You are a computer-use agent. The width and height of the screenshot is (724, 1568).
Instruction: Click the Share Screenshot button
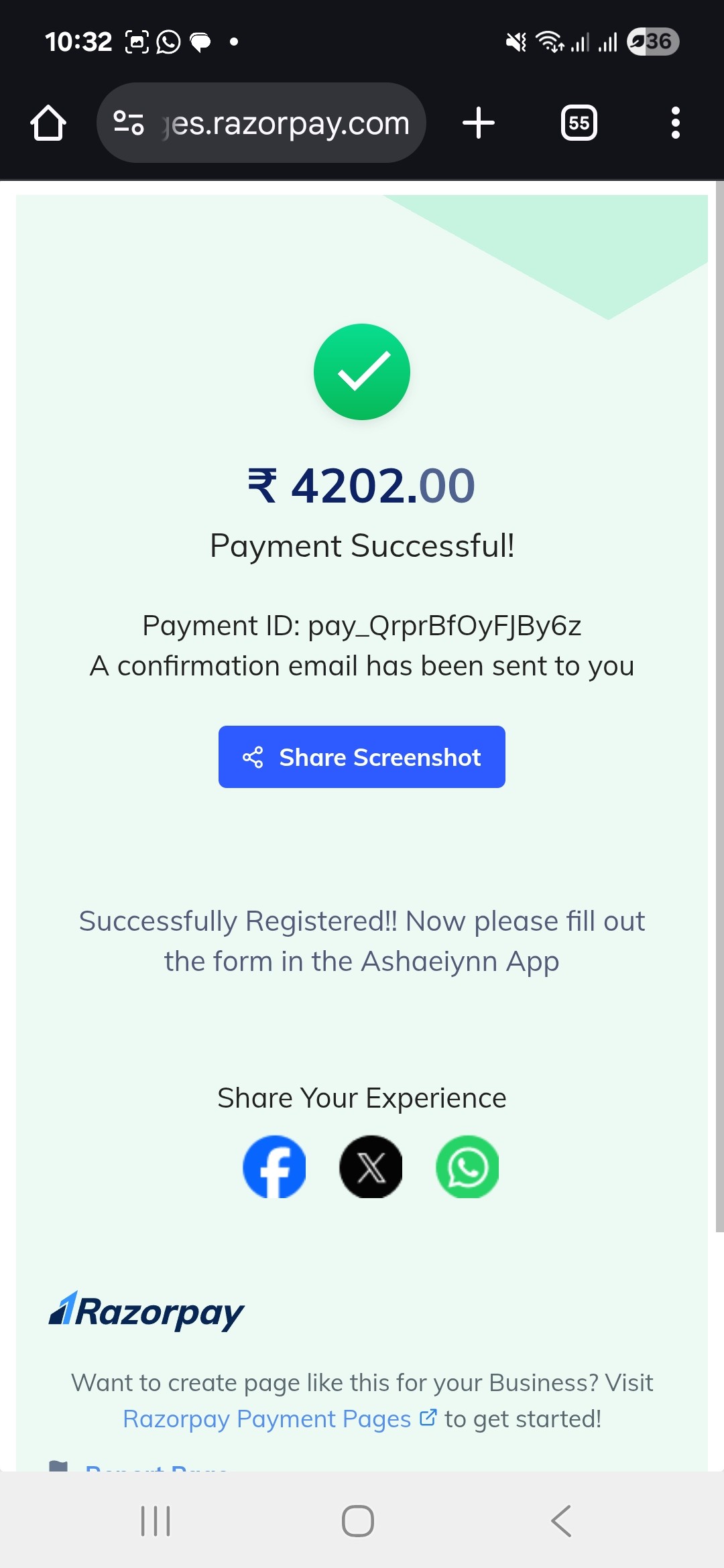tap(362, 757)
